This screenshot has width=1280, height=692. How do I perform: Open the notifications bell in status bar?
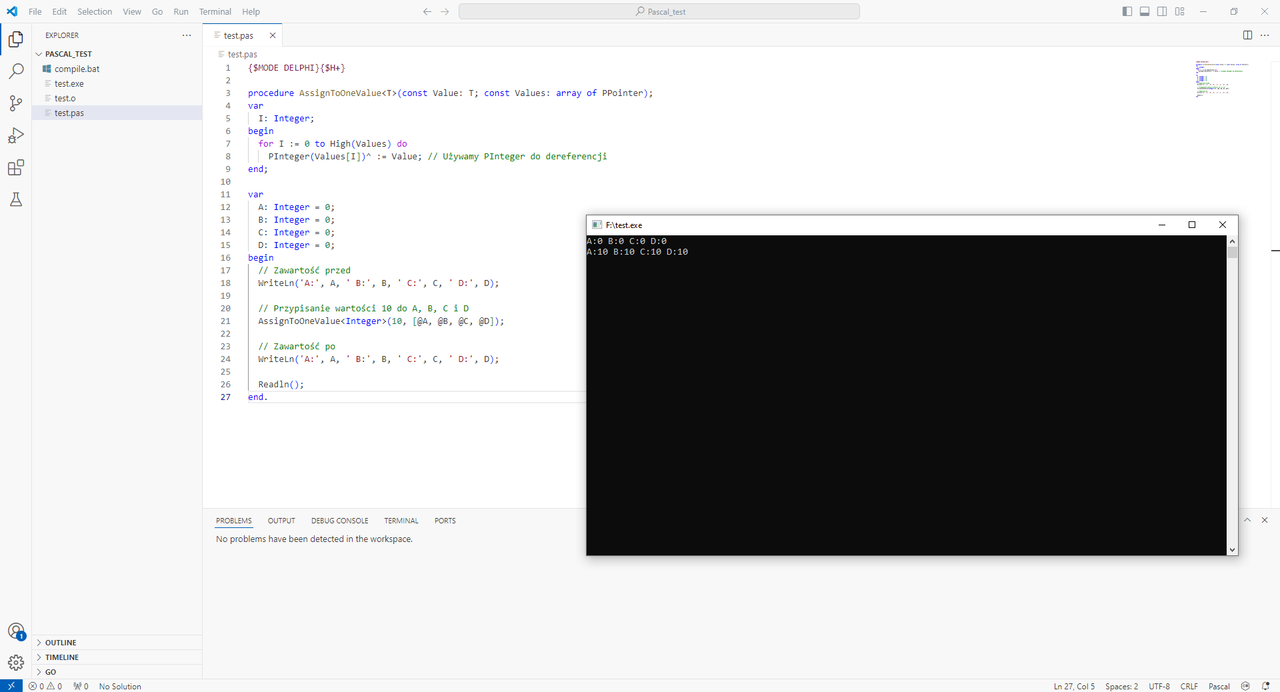[x=1264, y=686]
